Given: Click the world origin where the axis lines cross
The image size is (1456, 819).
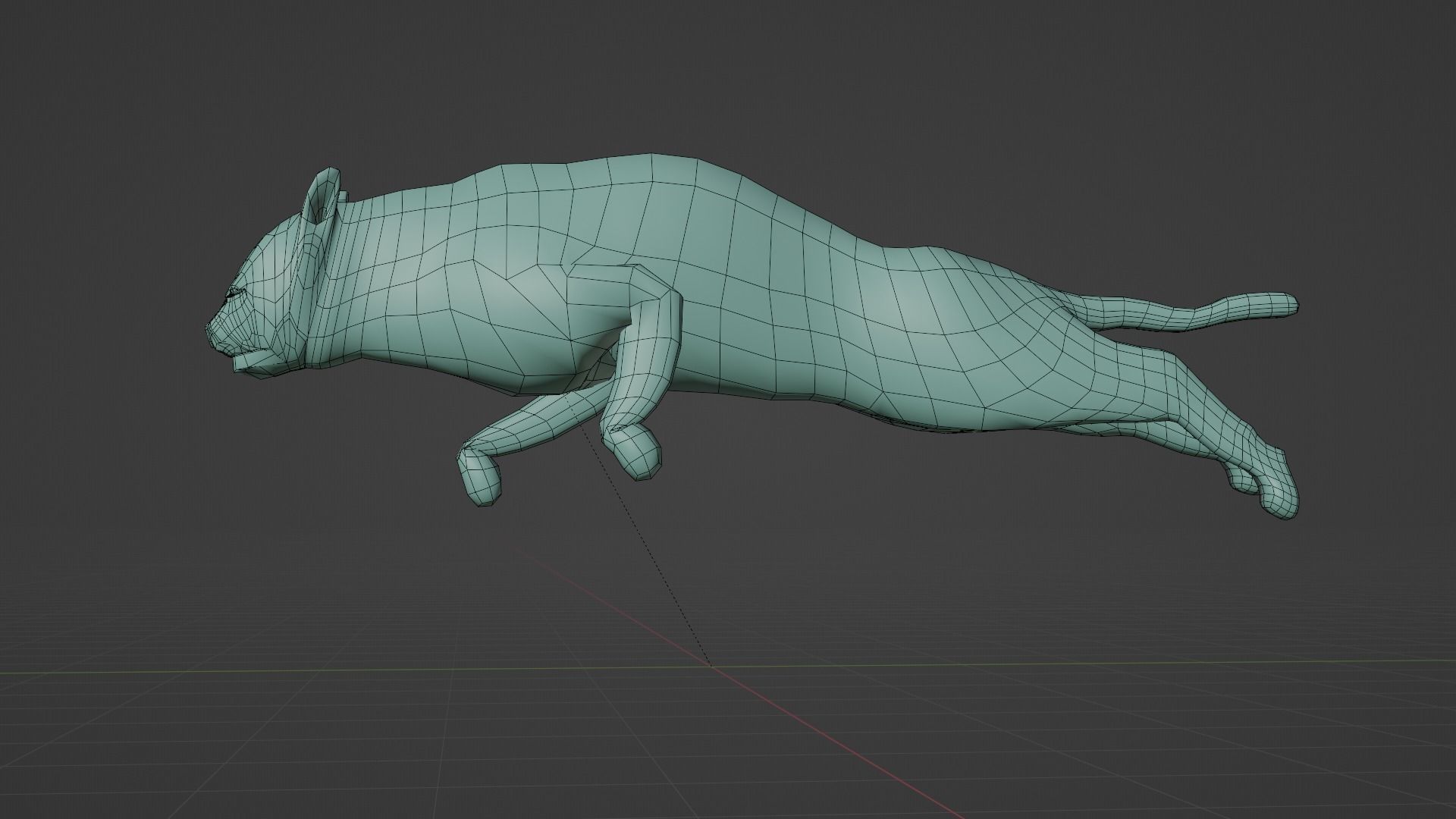Looking at the screenshot, I should point(711,667).
